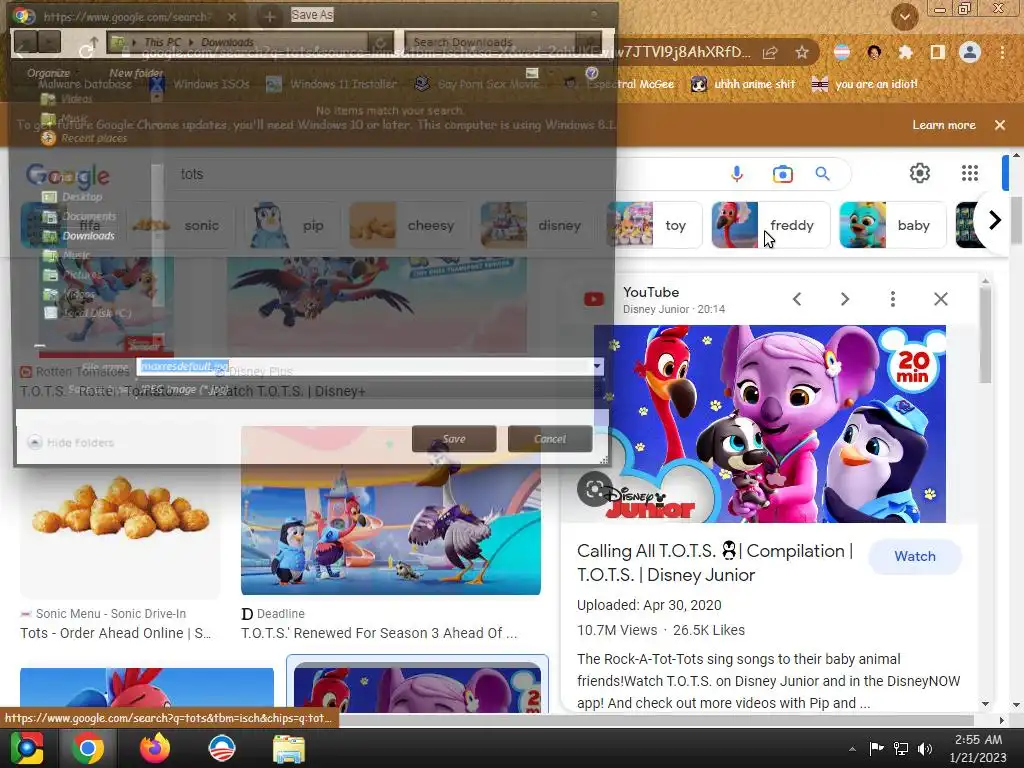1024x768 pixels.
Task: Select Desktop in dialog folder tree
Action: coord(73,197)
